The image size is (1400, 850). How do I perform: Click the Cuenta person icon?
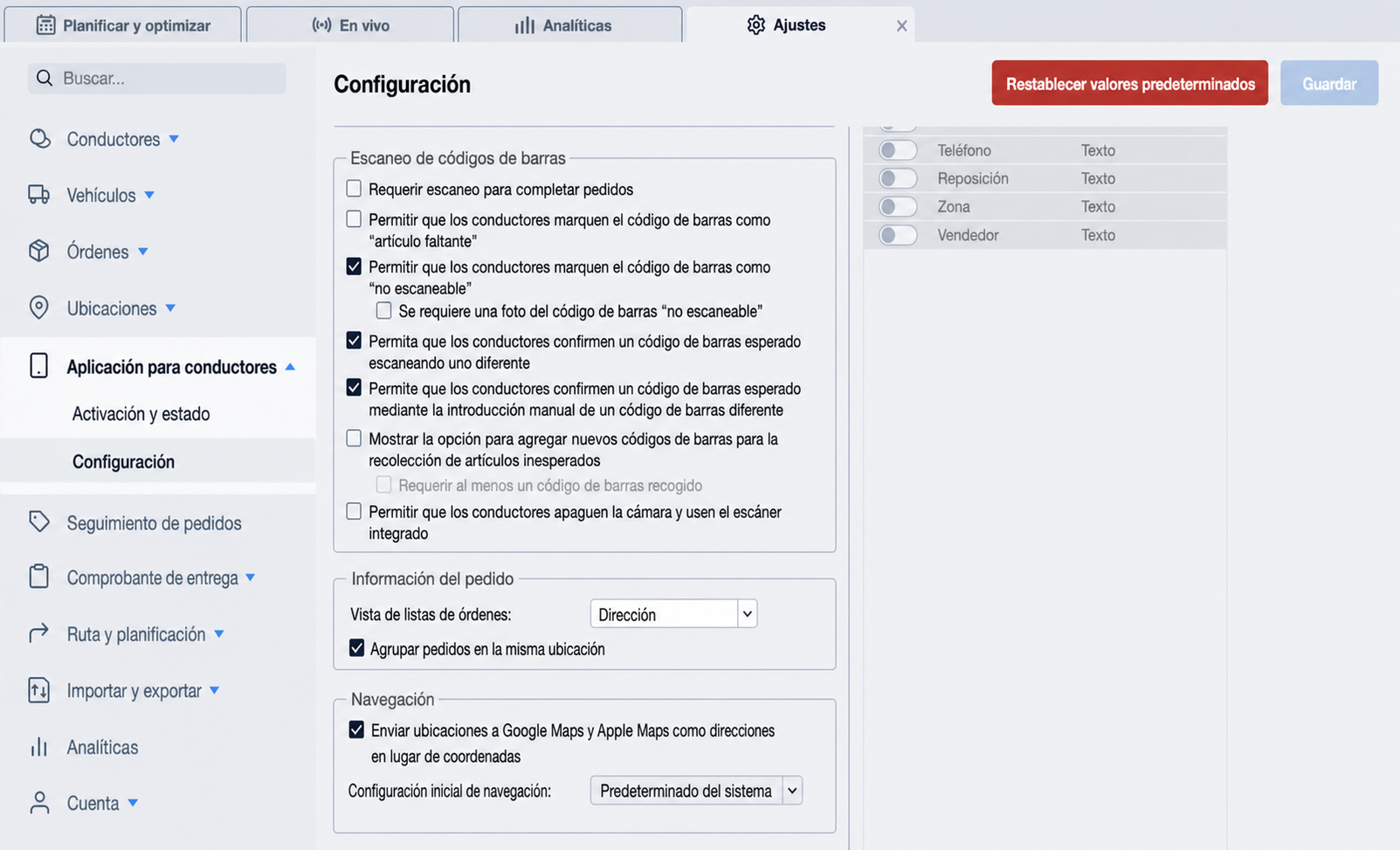coord(38,803)
